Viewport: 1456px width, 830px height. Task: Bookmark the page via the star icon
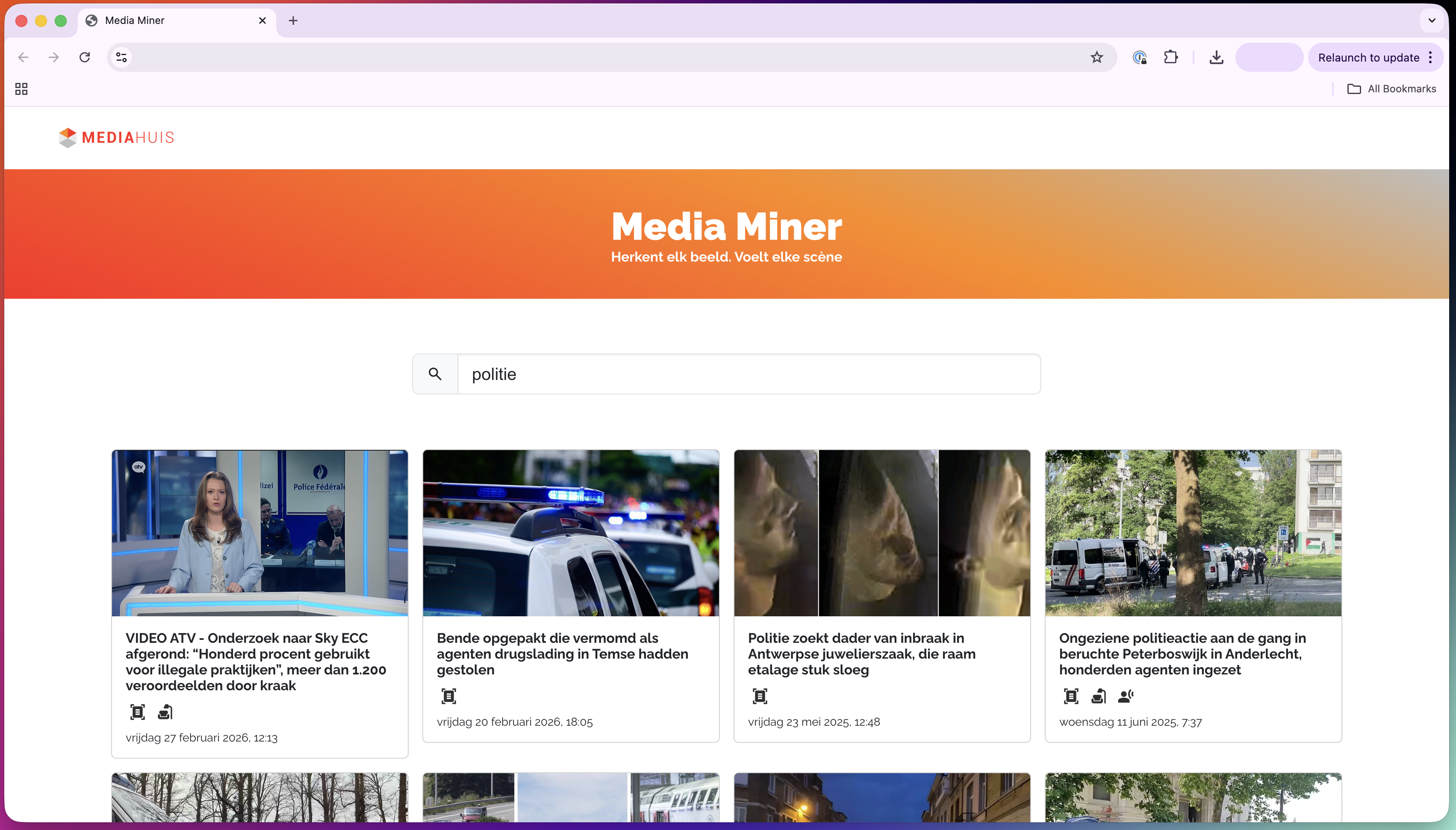(1096, 57)
